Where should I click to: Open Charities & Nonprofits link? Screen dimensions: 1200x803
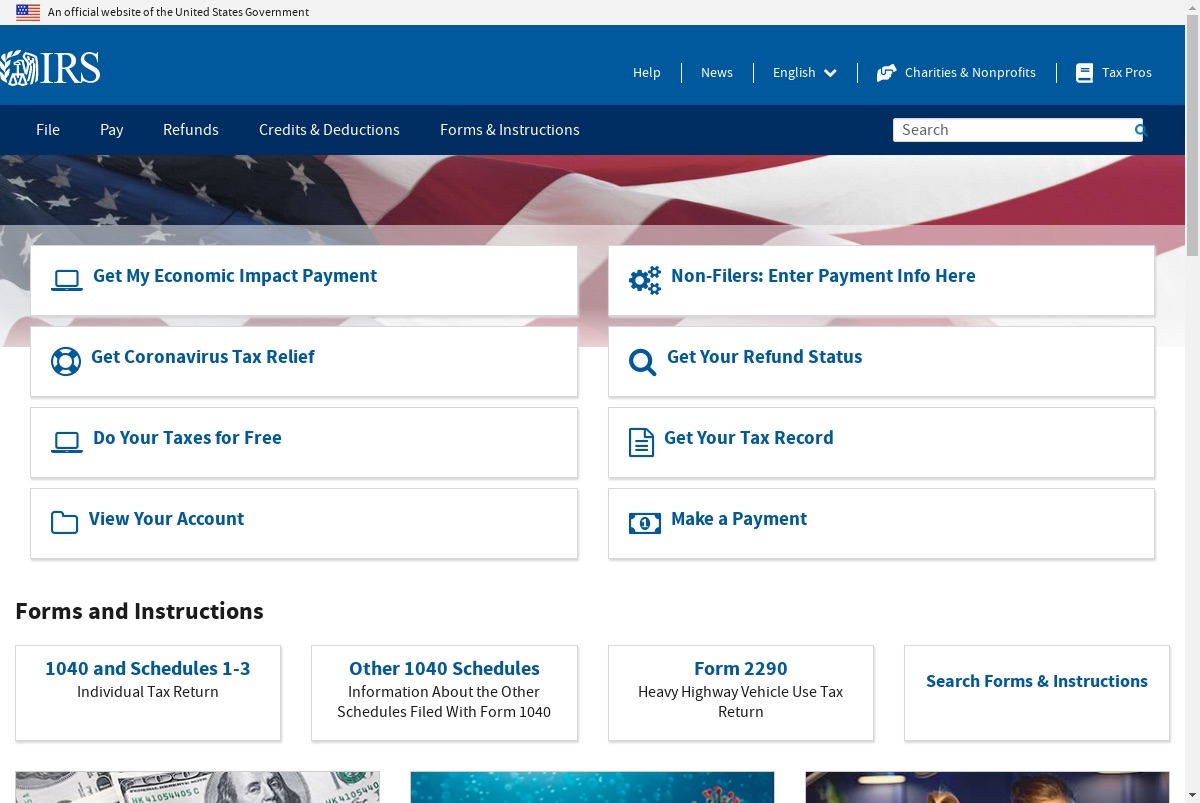point(956,73)
